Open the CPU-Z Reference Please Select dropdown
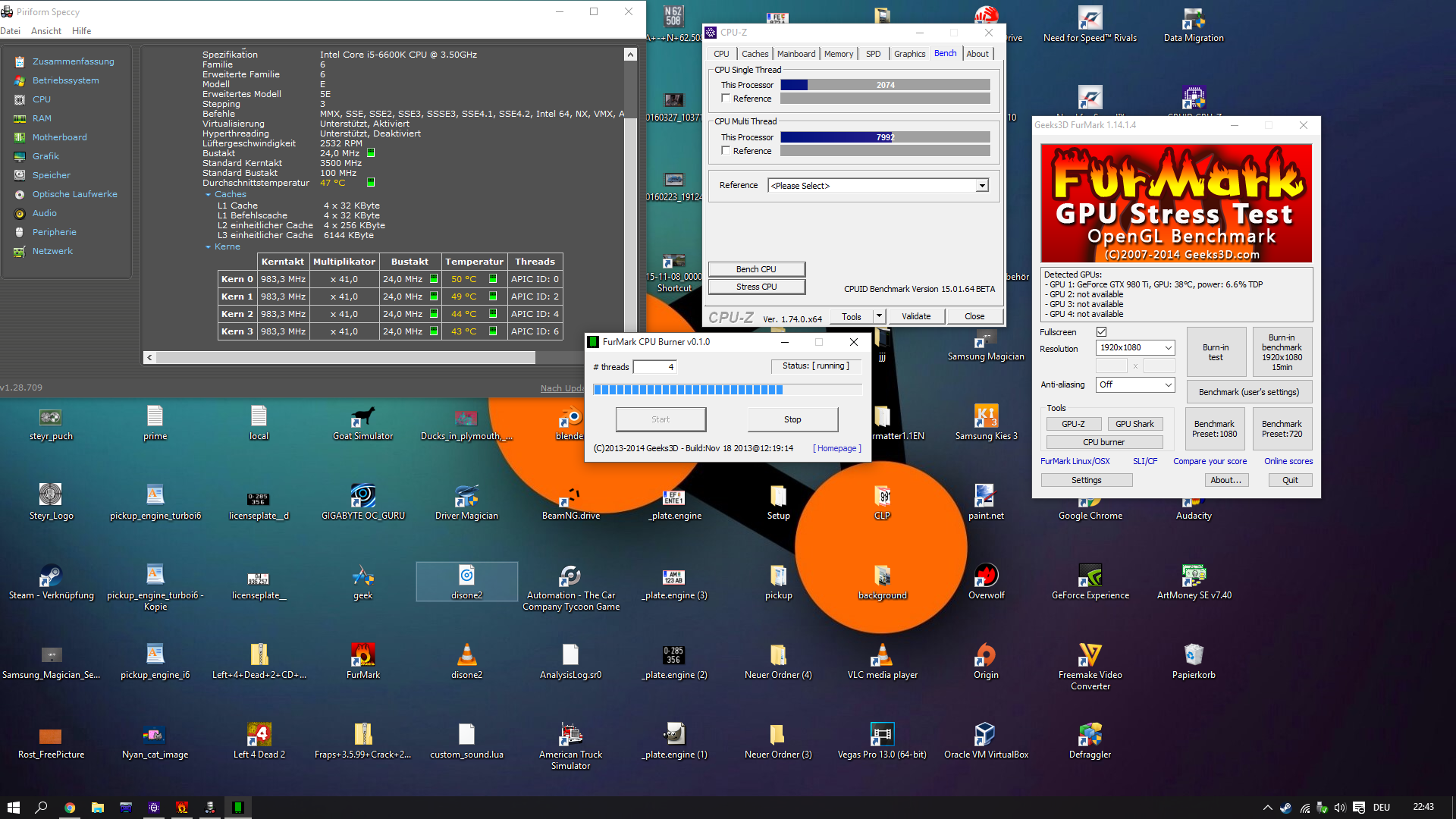1456x819 pixels. (x=878, y=186)
